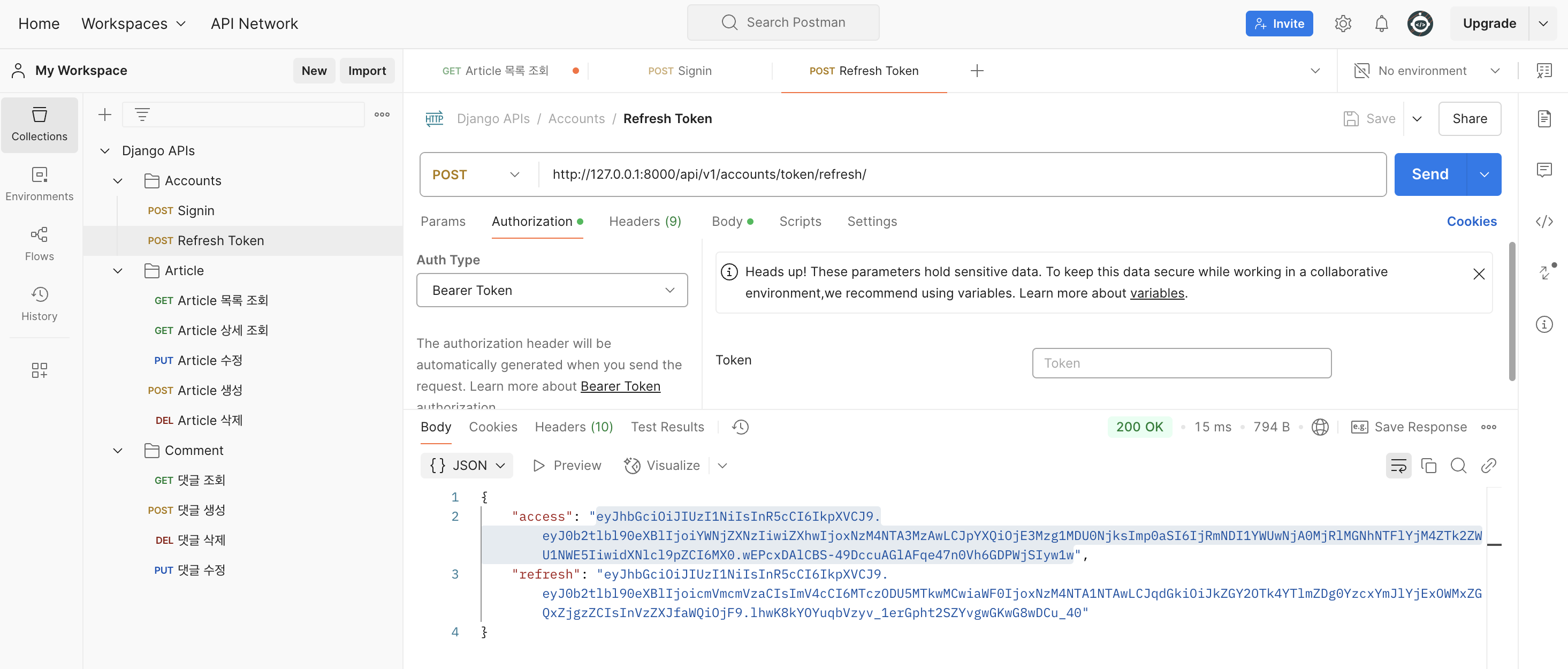Viewport: 1568px width, 669px height.
Task: Open the Params tab
Action: coord(443,222)
